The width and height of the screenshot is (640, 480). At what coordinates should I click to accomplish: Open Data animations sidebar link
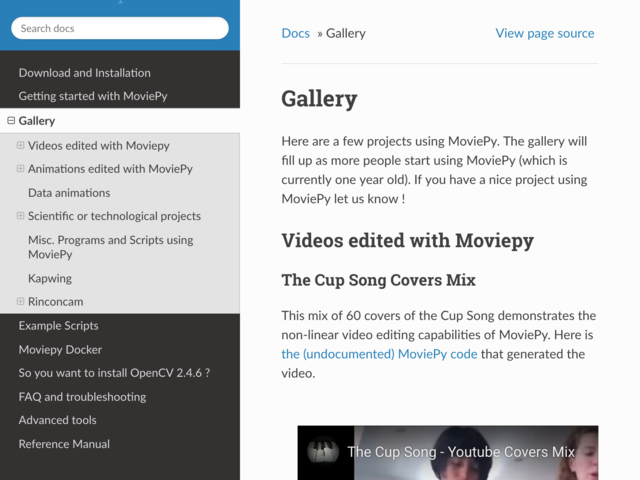click(x=69, y=193)
